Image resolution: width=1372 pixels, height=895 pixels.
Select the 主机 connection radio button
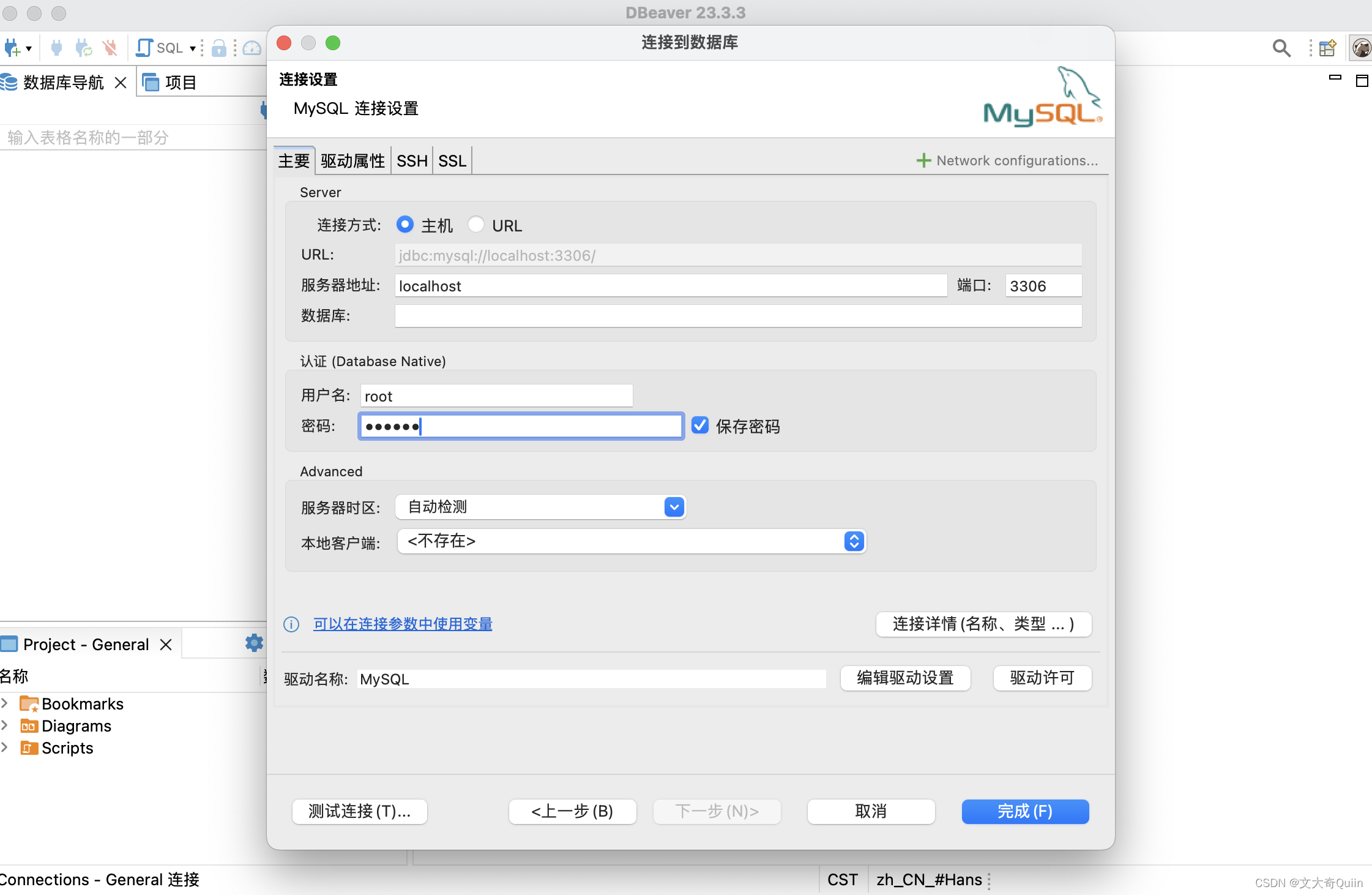point(405,225)
